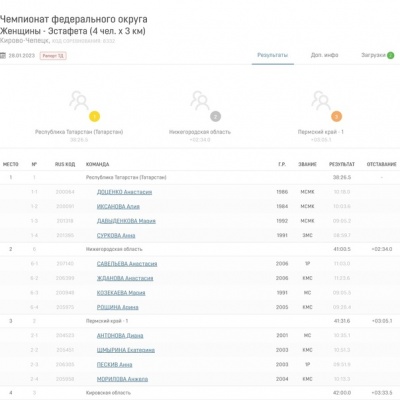400x400 pixels.
Task: Click the silver second place medal badge
Action: 215,116
